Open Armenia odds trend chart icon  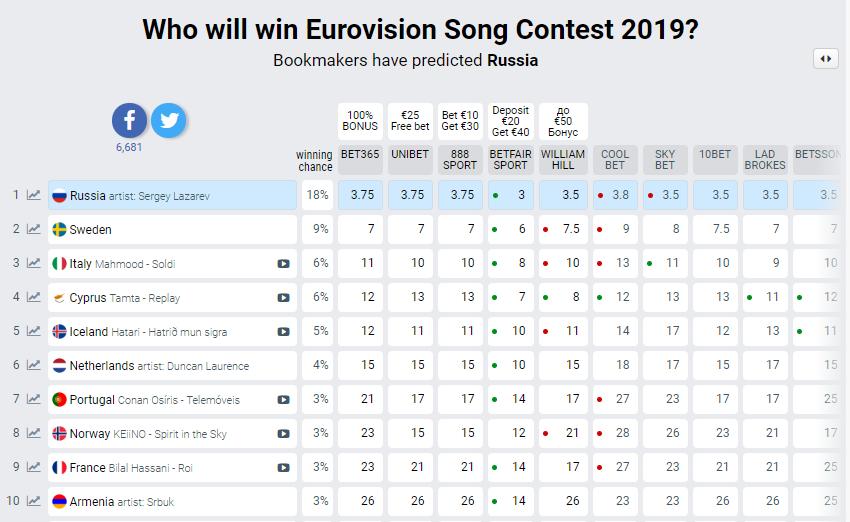[34, 502]
